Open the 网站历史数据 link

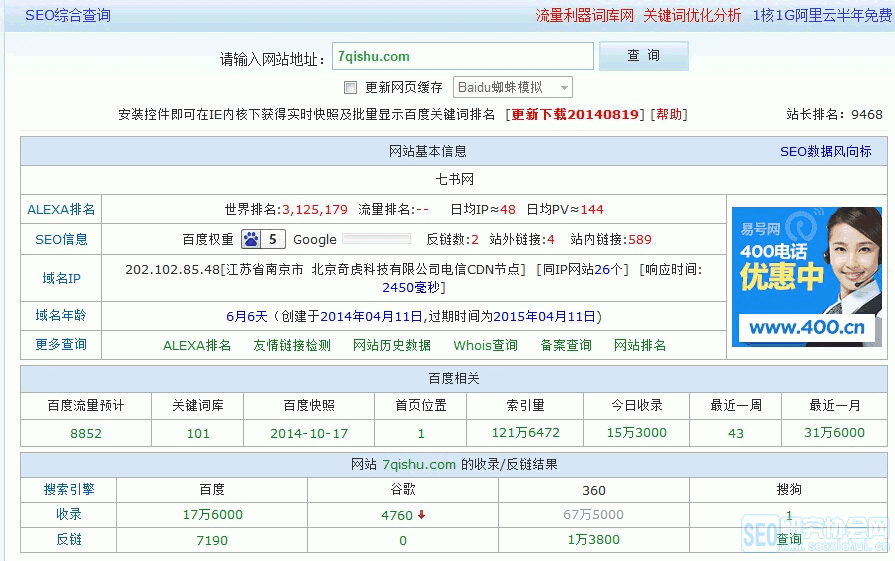tap(392, 345)
